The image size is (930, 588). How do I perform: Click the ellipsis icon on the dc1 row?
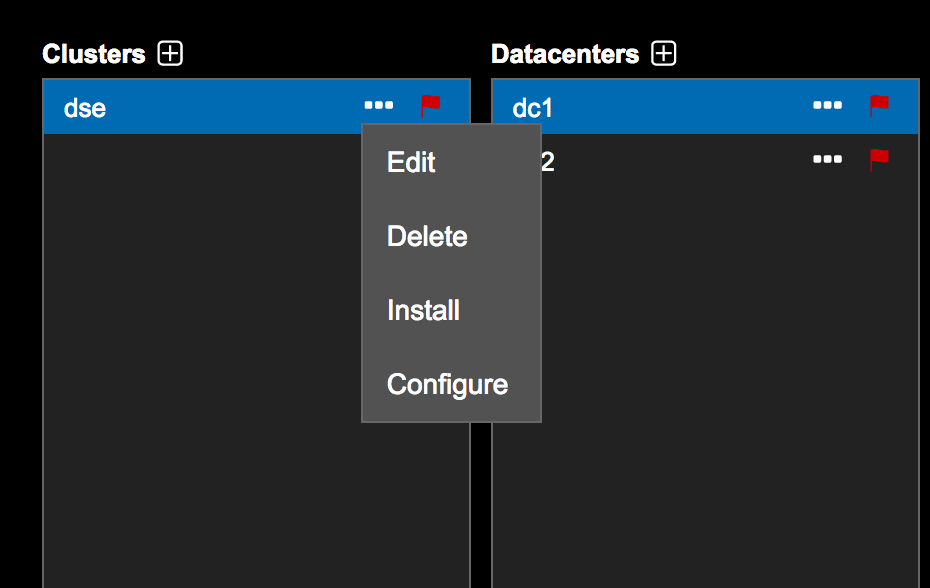tap(827, 104)
